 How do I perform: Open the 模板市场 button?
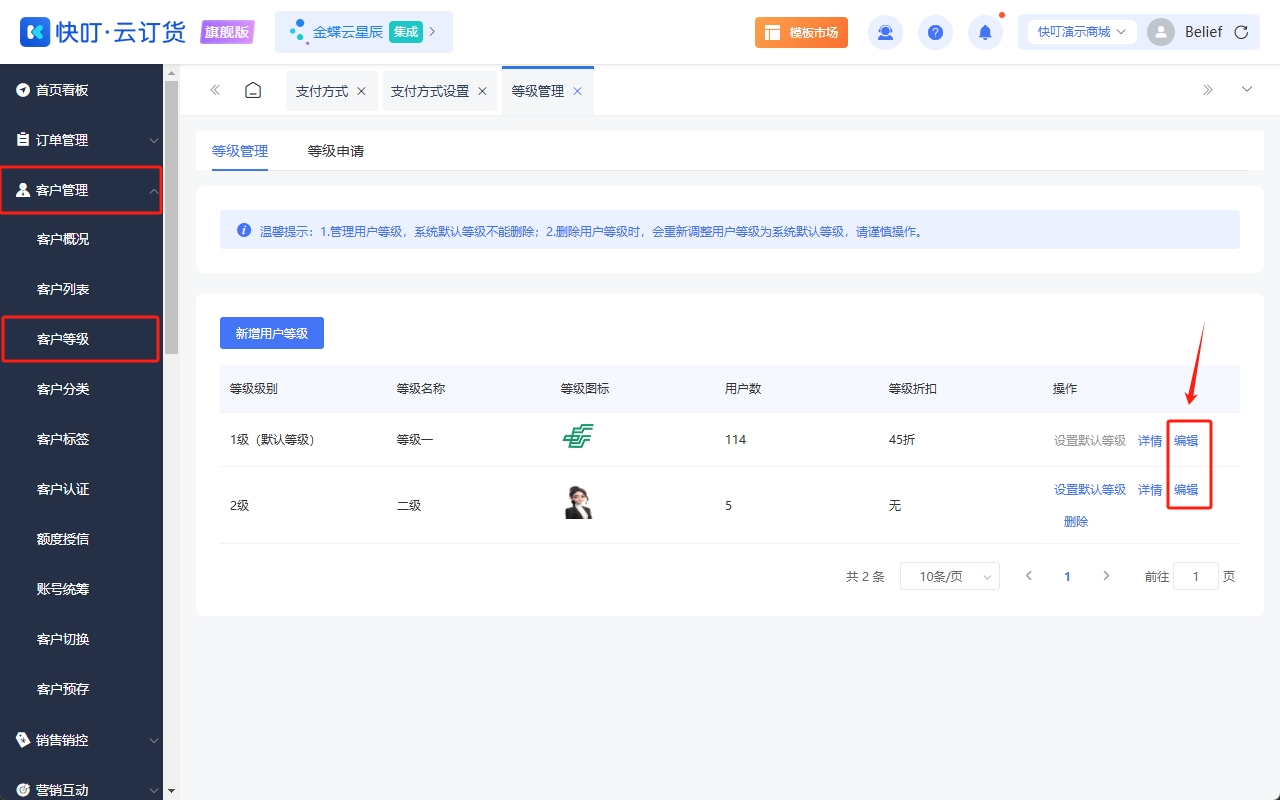tap(801, 32)
